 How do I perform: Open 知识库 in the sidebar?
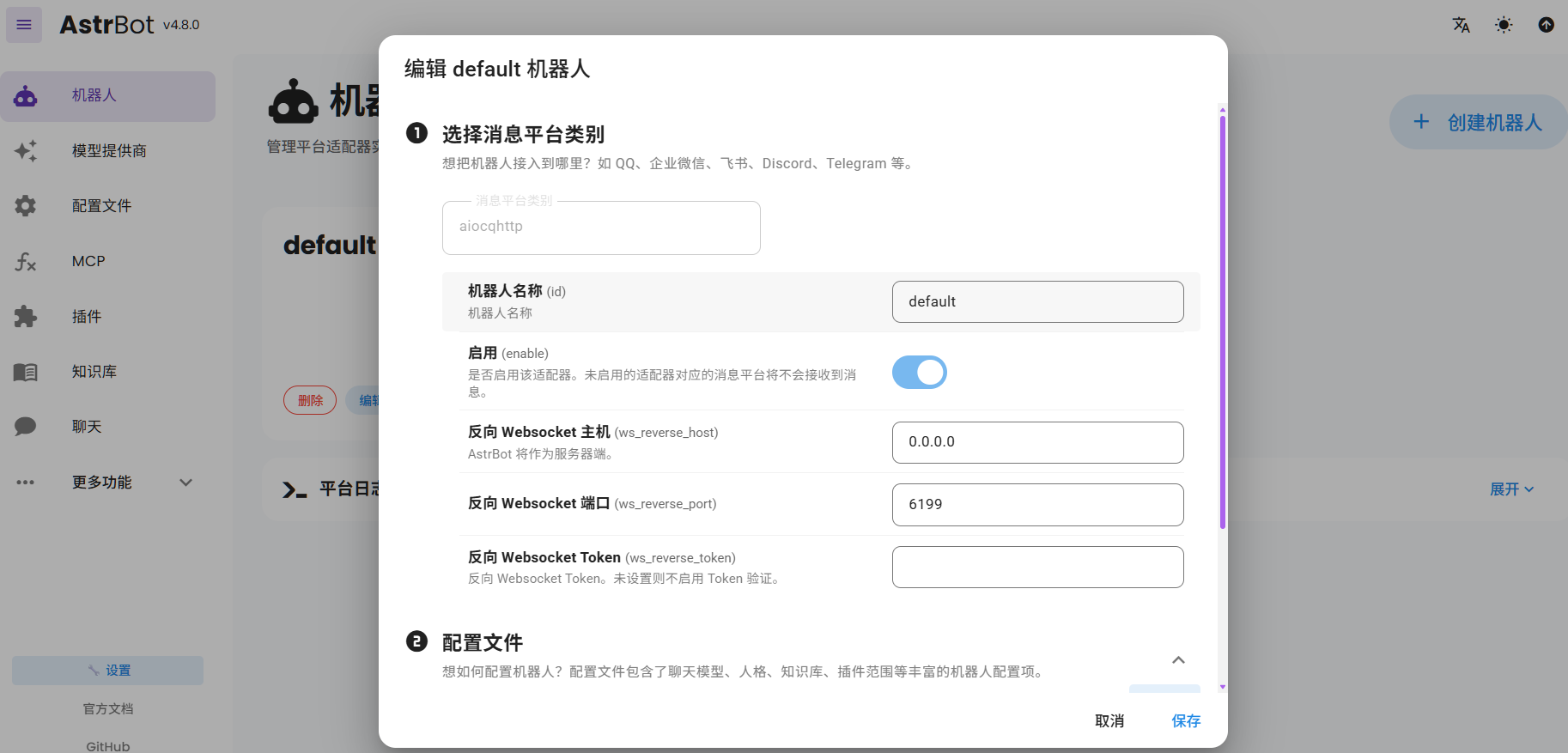pos(108,372)
